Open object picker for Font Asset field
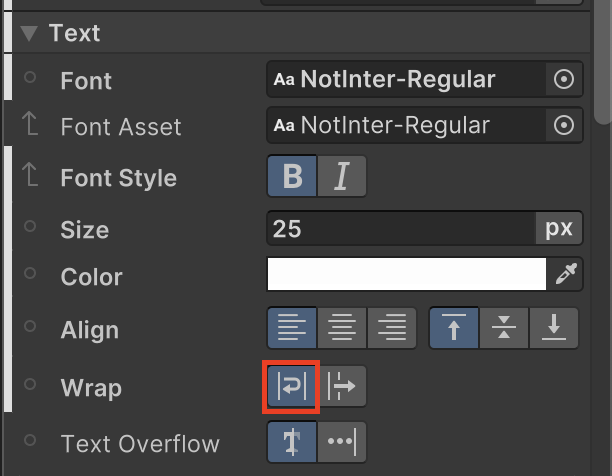Screen dimensions: 612x476 [564, 125]
